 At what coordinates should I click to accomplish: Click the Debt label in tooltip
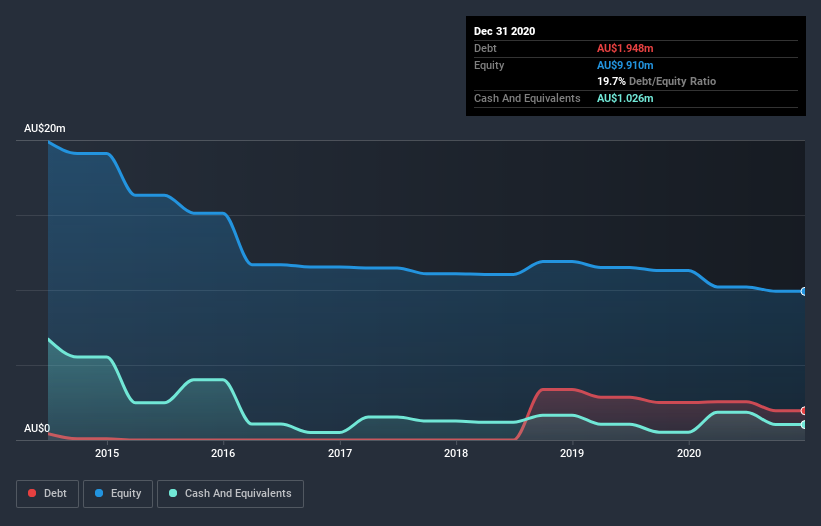point(485,48)
